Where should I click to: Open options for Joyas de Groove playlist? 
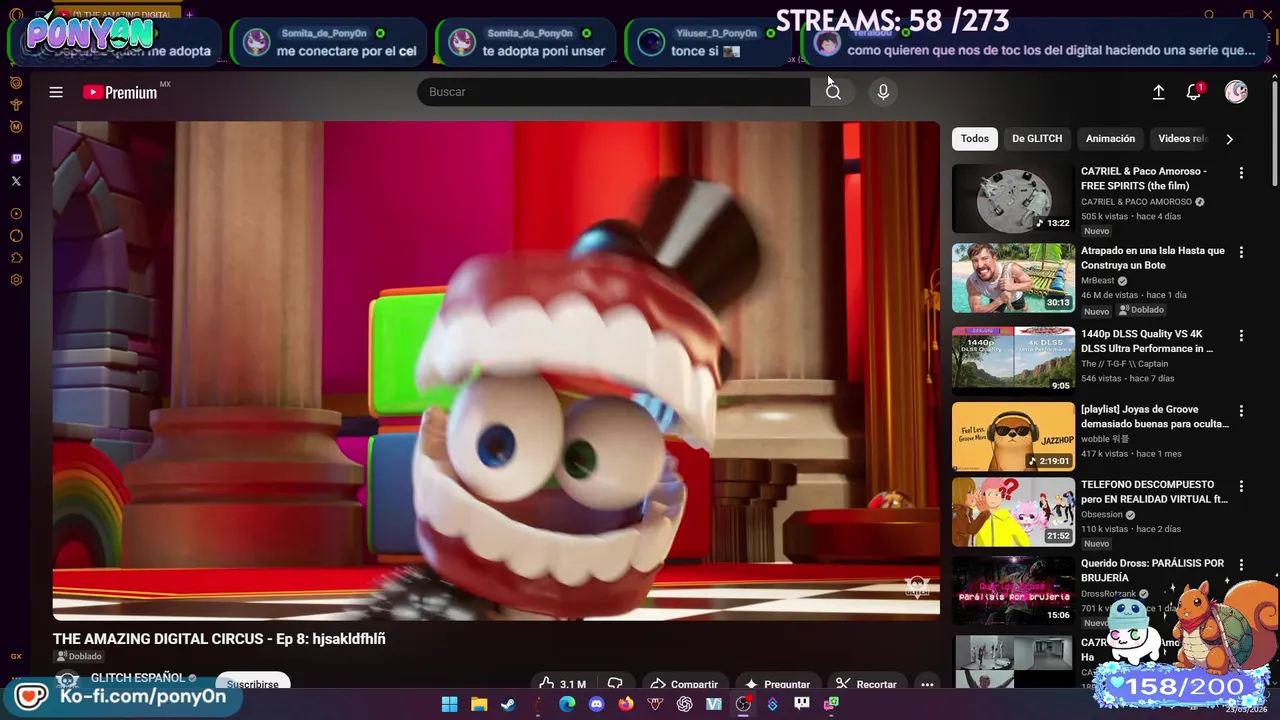click(x=1241, y=411)
